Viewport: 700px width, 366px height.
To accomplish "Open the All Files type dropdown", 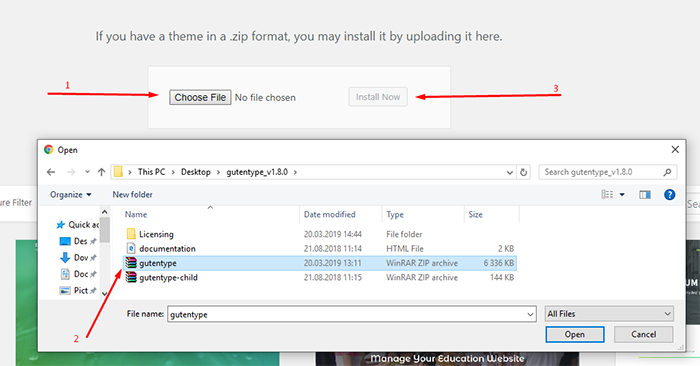I will [609, 314].
